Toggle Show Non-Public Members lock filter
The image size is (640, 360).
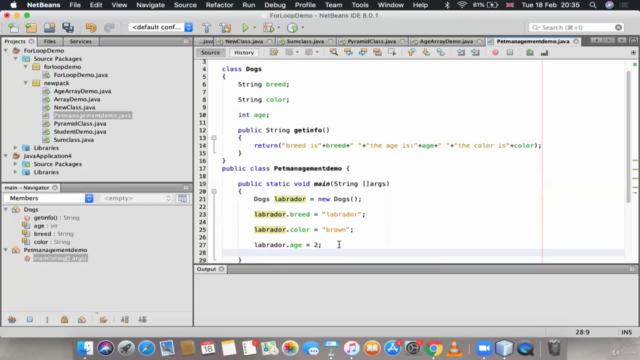pyautogui.click(x=64, y=320)
